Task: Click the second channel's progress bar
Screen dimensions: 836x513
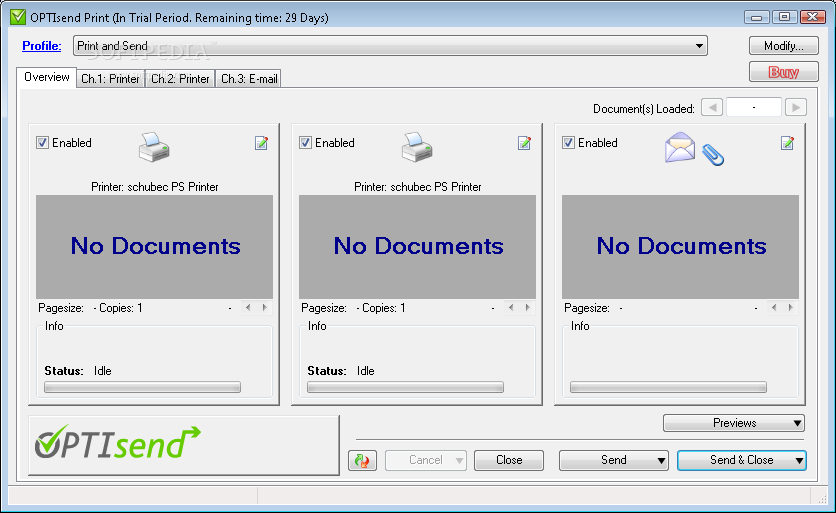Action: click(x=405, y=387)
